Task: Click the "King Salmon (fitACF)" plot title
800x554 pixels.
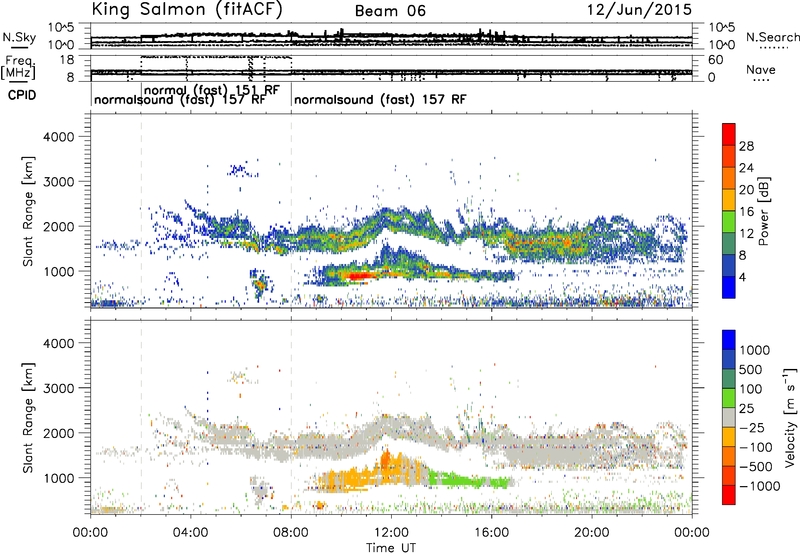Action: [187, 9]
